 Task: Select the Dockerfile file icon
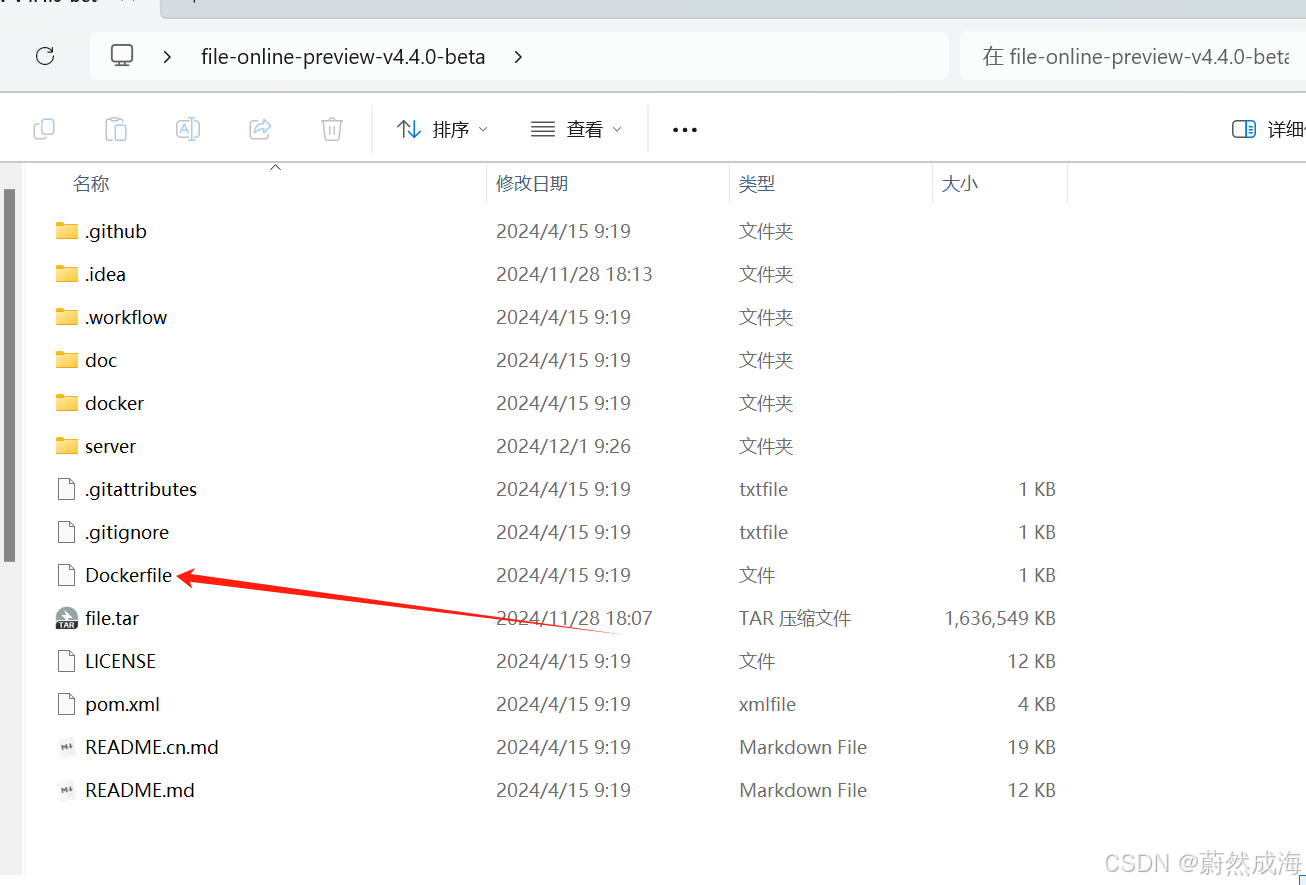[67, 575]
